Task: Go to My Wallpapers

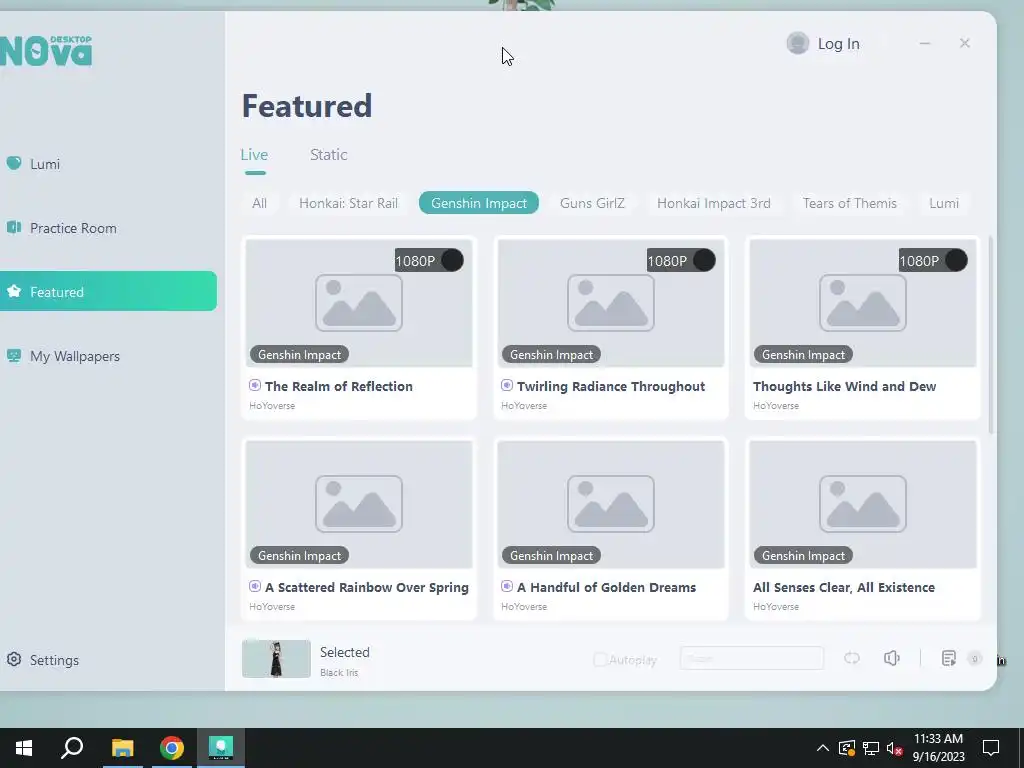Action: tap(63, 356)
